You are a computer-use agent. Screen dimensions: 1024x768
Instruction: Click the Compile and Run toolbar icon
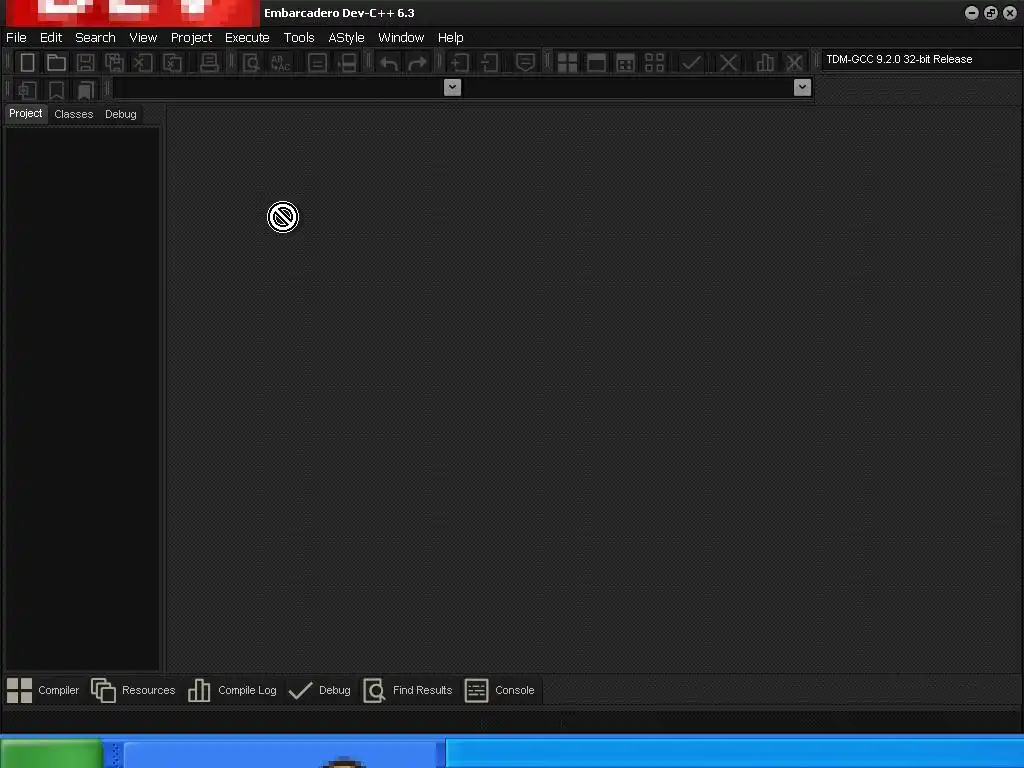pos(626,63)
